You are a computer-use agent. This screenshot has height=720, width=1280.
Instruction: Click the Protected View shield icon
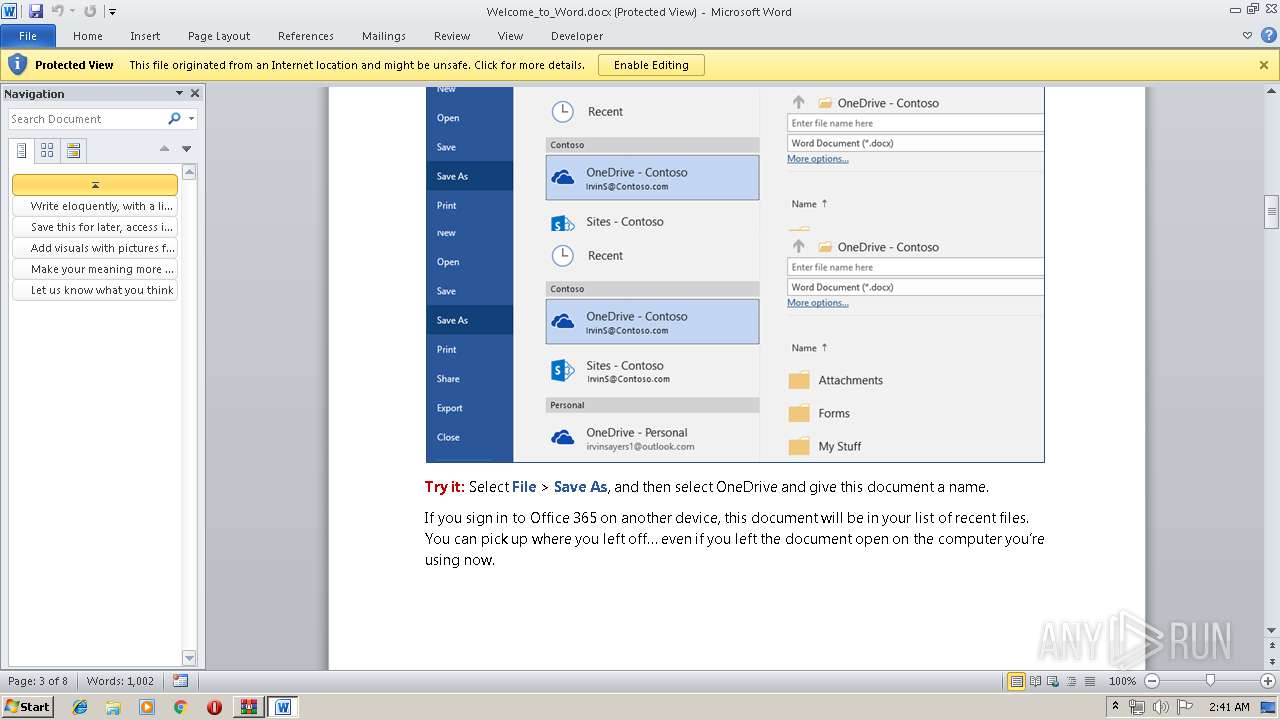[17, 65]
